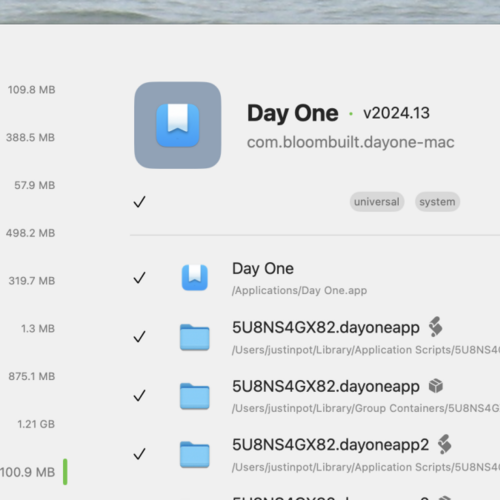Click the Group Containers path text
The height and width of the screenshot is (500, 500).
click(x=366, y=408)
